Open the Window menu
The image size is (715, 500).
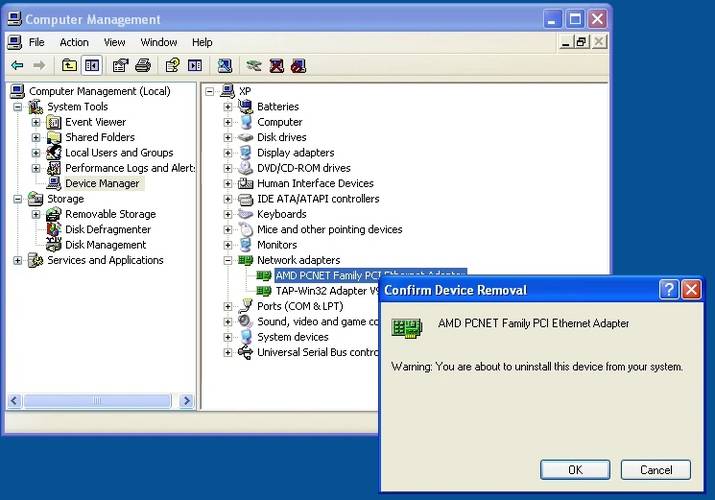click(x=159, y=42)
